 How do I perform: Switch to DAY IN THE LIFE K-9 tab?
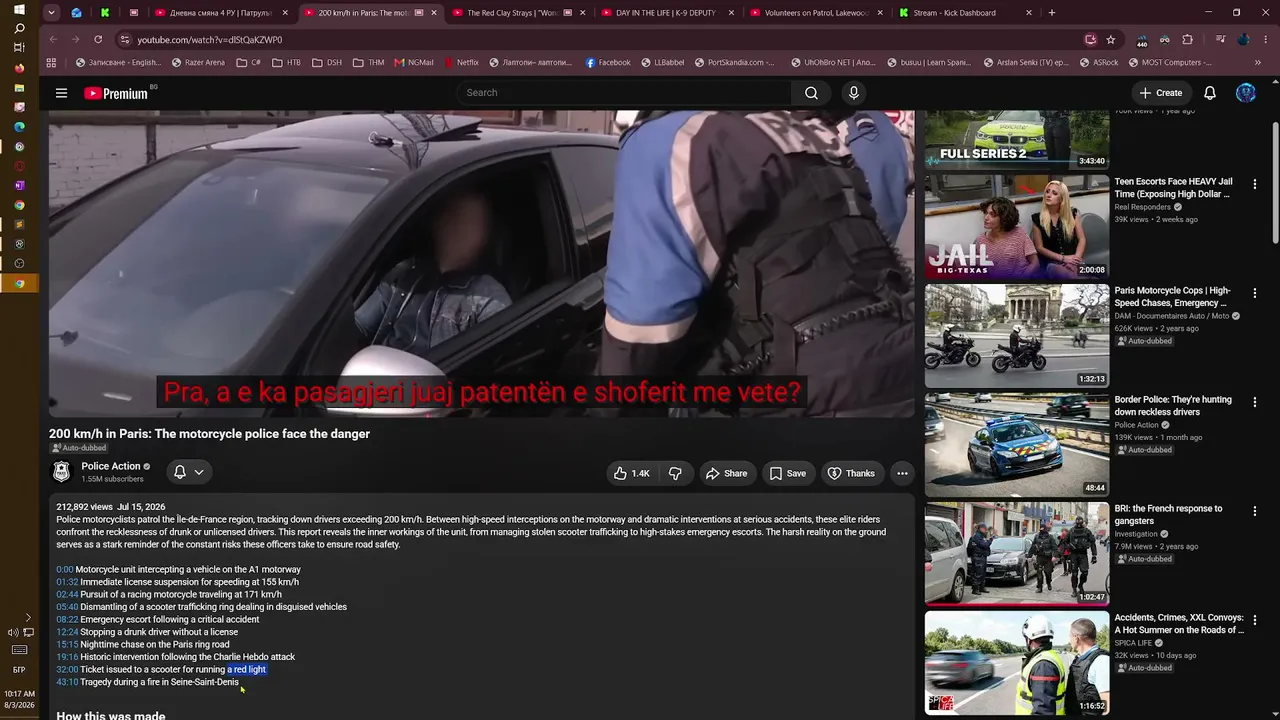click(666, 13)
